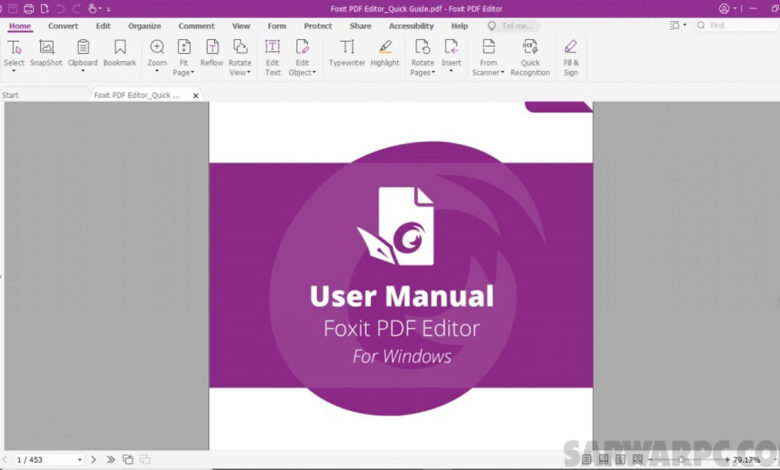Create new PDF from title bar icon
This screenshot has width=780, height=470.
[x=45, y=8]
